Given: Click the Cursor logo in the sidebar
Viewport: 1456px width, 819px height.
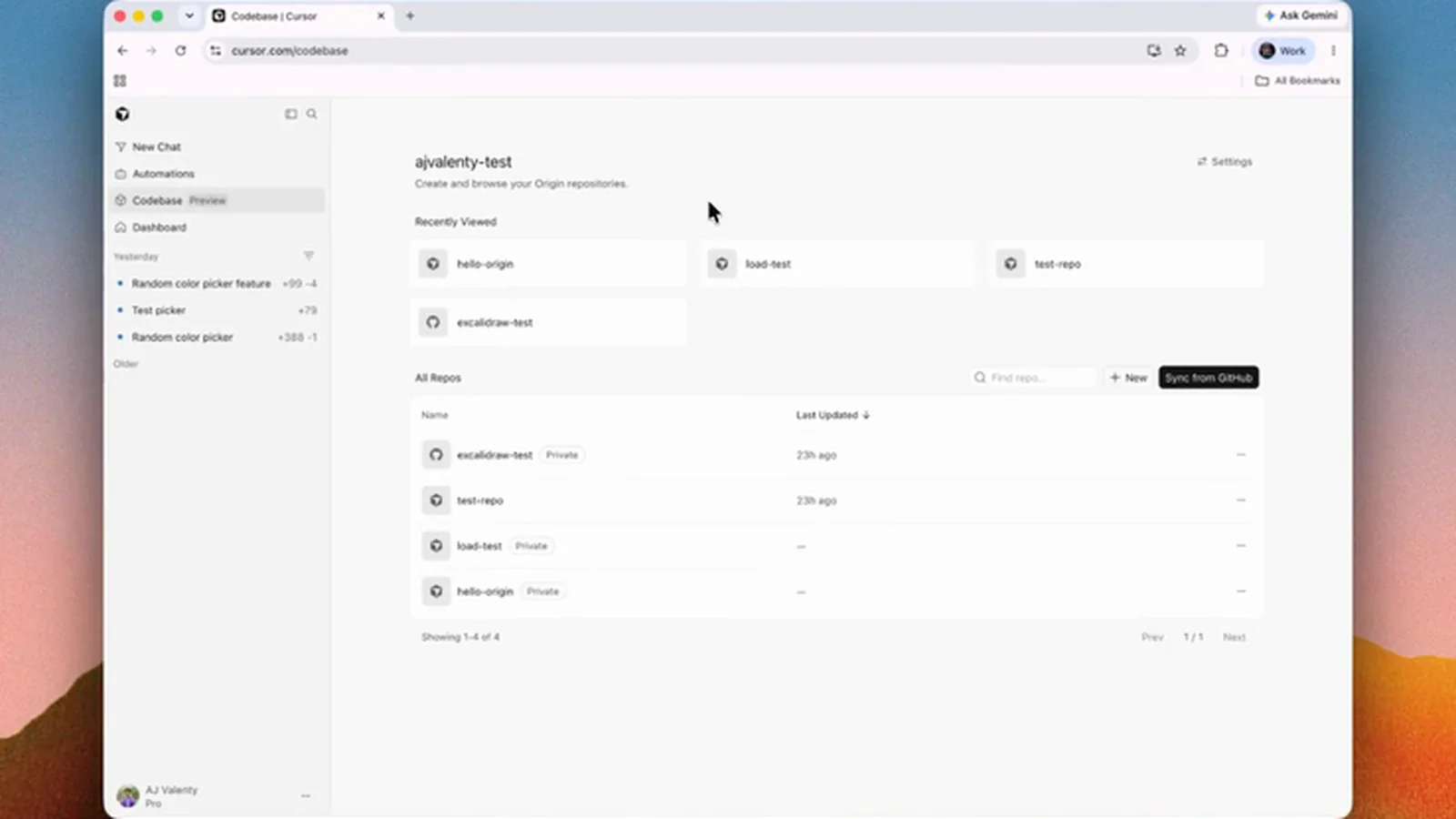Looking at the screenshot, I should [x=123, y=114].
